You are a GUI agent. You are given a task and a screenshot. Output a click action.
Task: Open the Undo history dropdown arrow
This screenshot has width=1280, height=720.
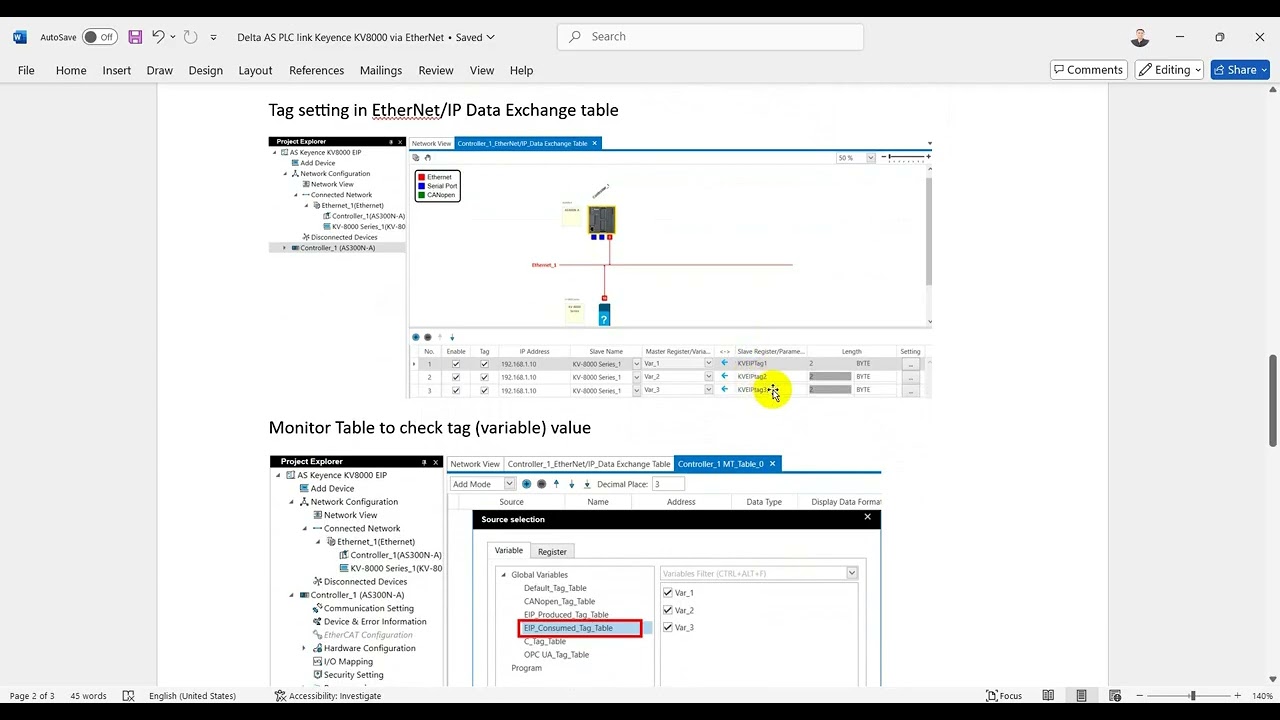tap(173, 37)
